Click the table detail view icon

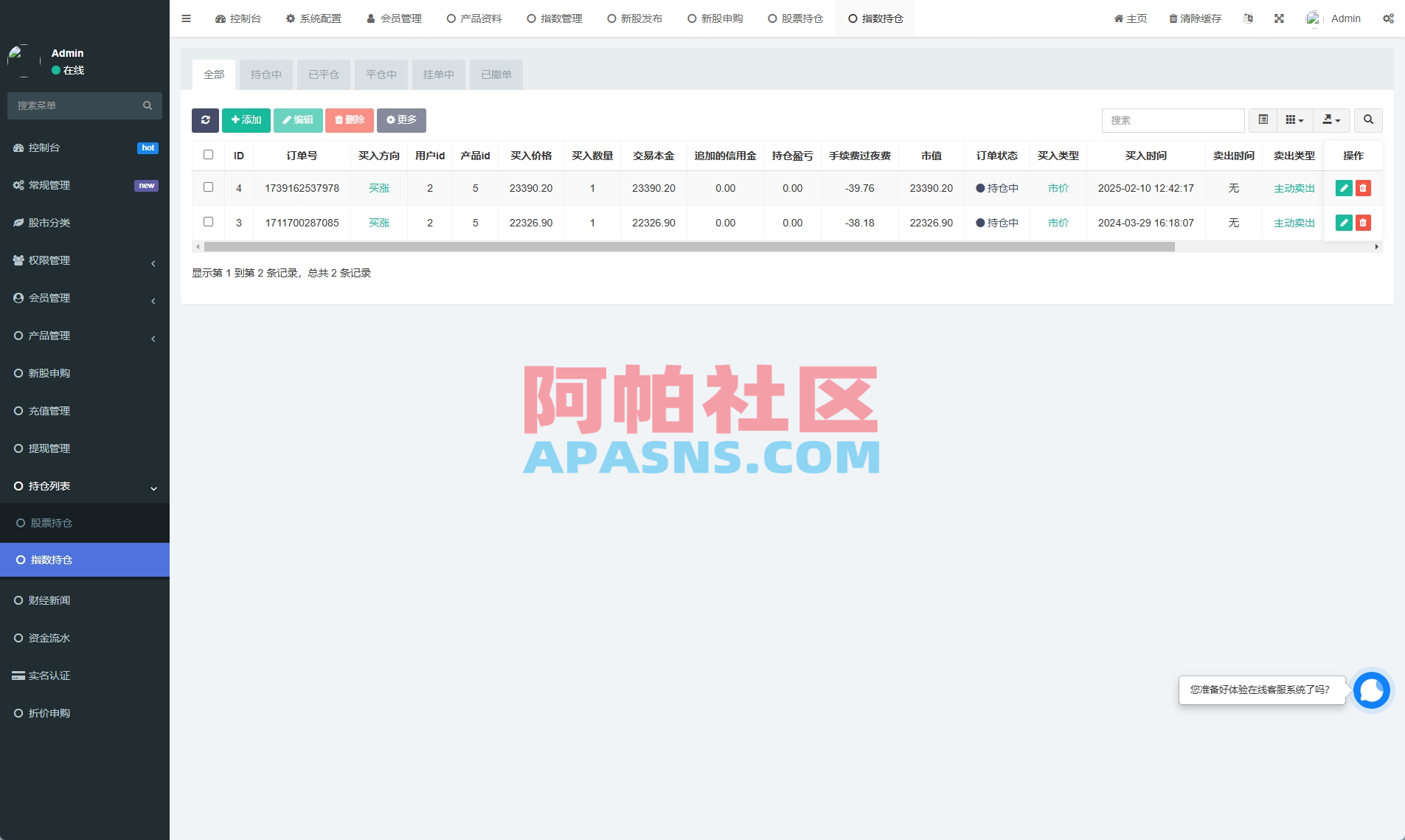pos(1263,120)
